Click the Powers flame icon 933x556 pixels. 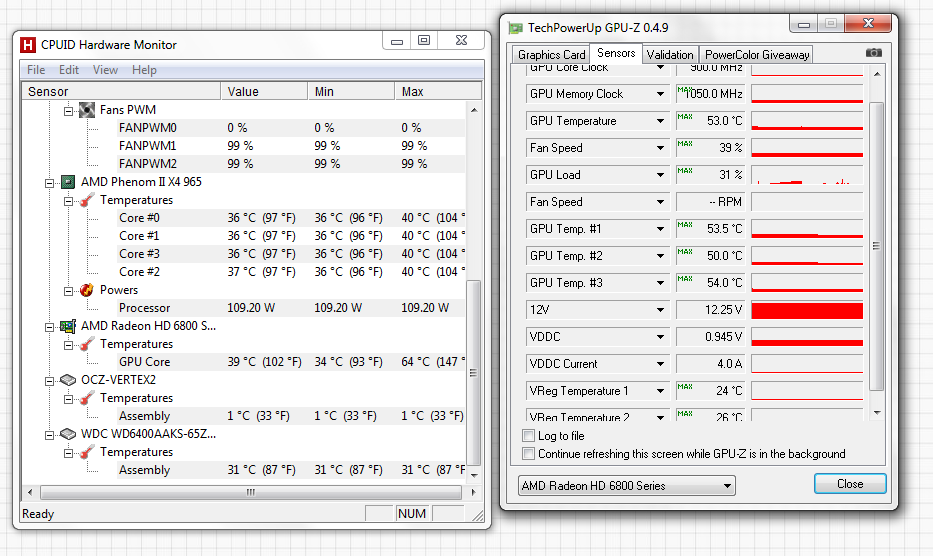pyautogui.click(x=87, y=290)
